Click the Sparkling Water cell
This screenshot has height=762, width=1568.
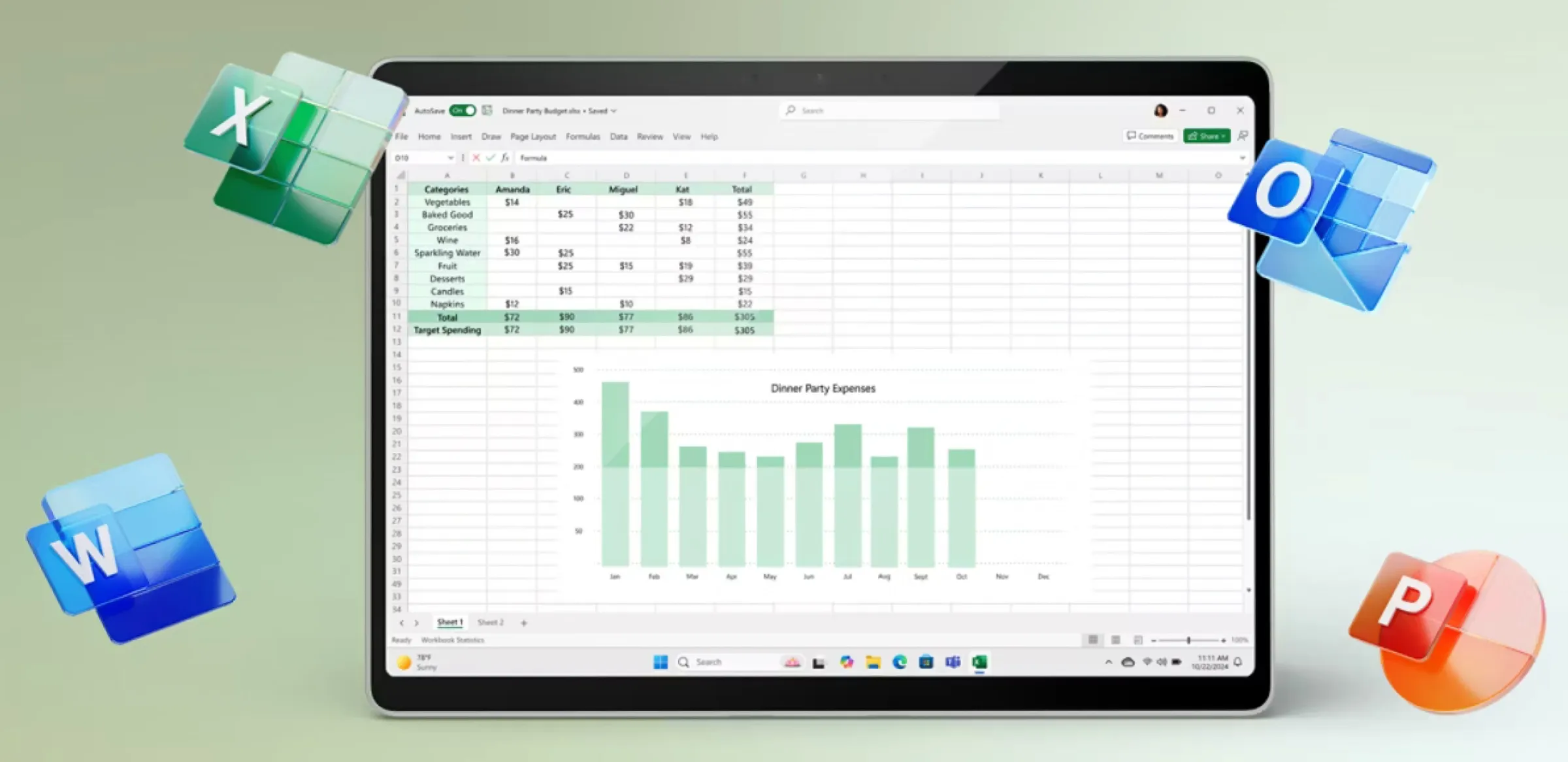click(x=447, y=253)
